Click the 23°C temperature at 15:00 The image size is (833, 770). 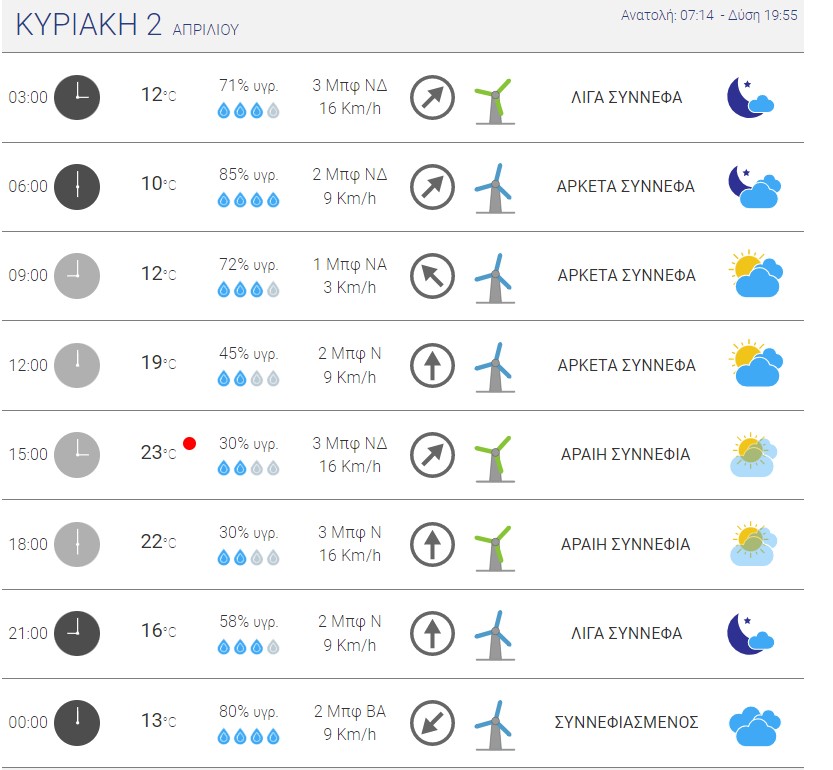point(158,453)
